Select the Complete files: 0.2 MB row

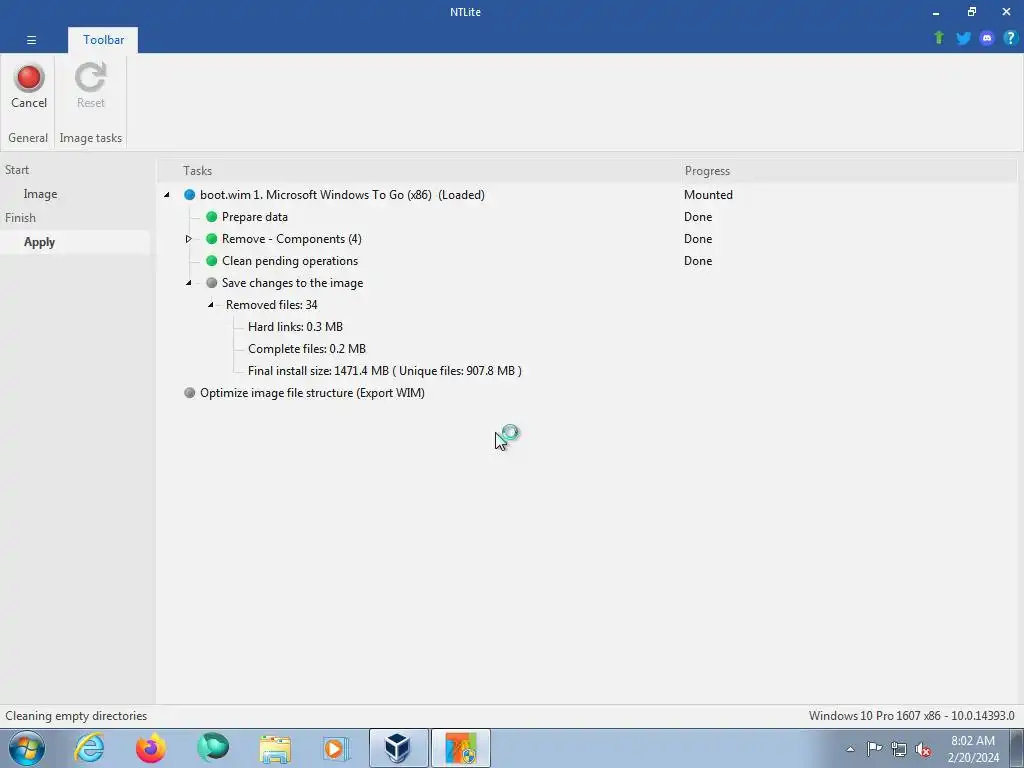[x=307, y=349]
